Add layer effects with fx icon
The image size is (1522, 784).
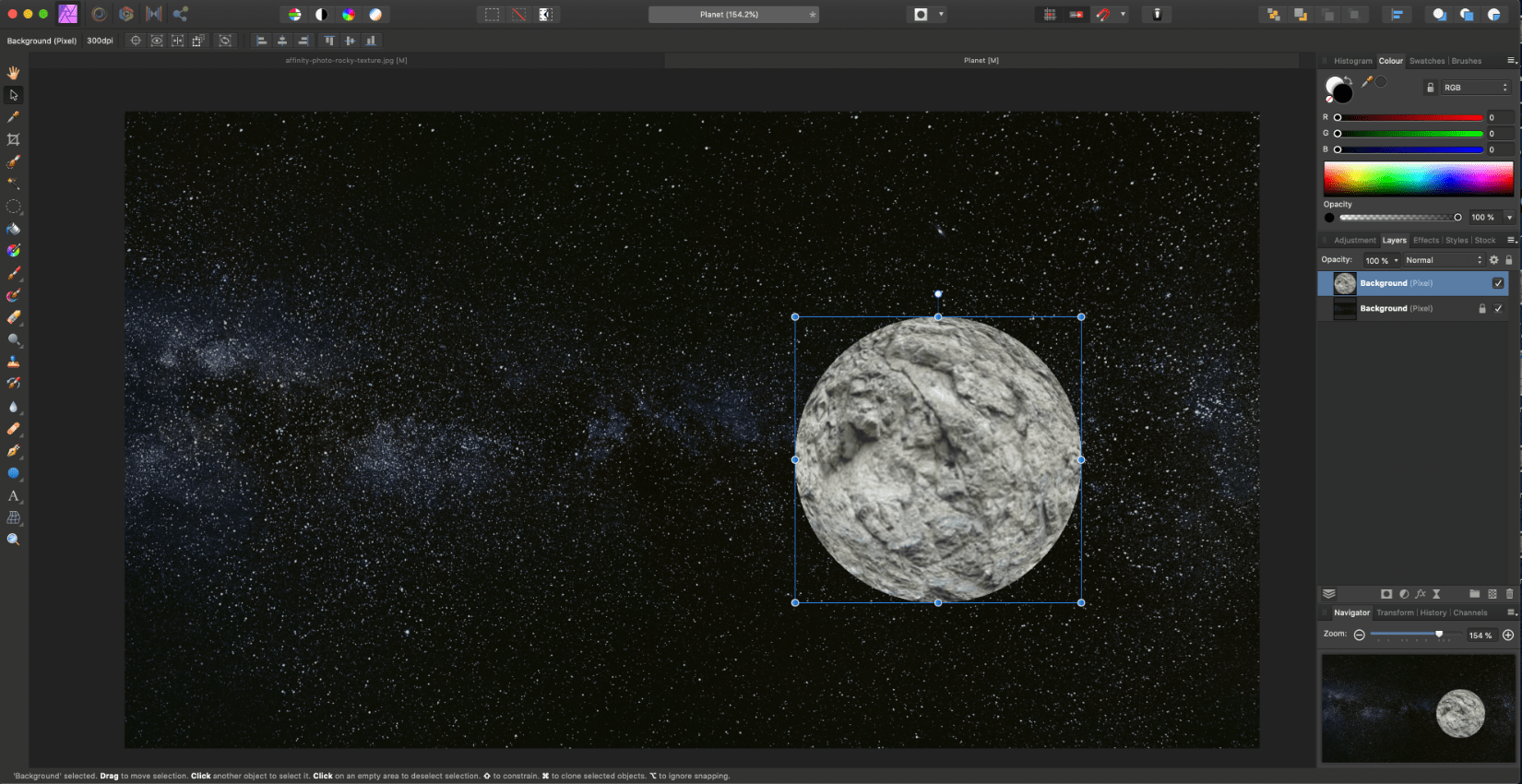click(1421, 594)
